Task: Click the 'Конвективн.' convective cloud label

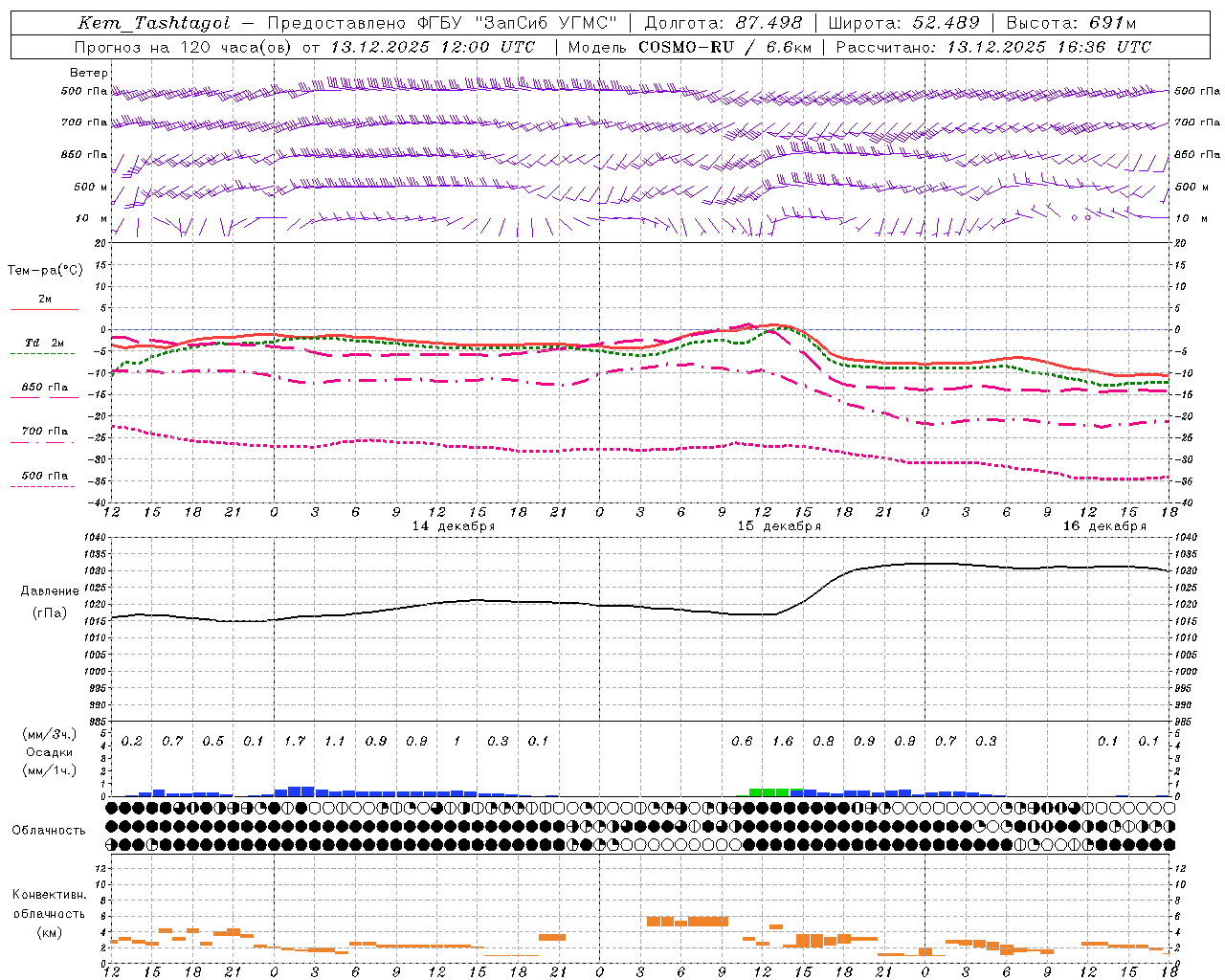Action: (50, 895)
